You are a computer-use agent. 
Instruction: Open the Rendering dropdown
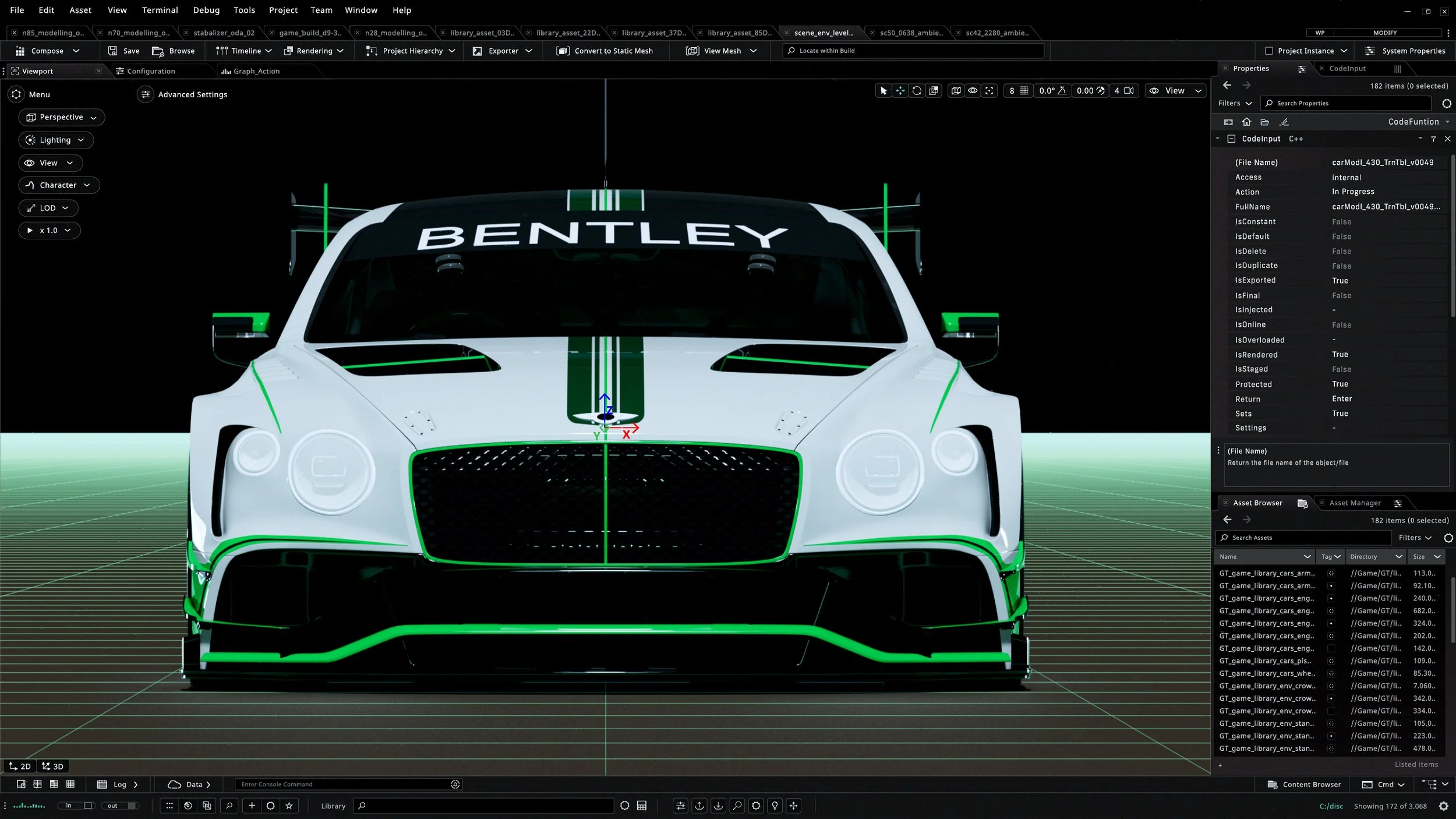tap(314, 51)
